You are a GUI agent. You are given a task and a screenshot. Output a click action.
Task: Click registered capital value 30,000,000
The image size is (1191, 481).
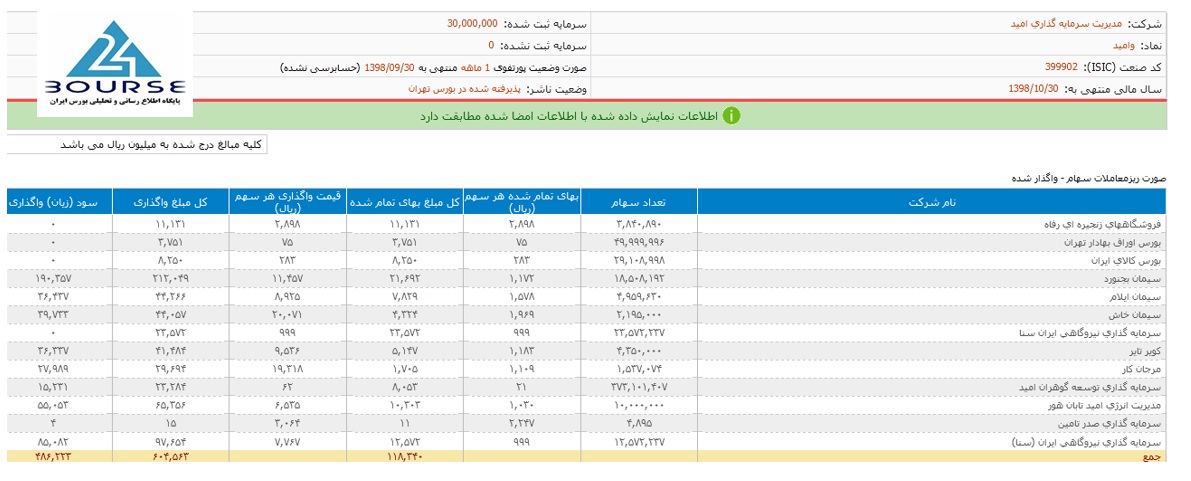pyautogui.click(x=472, y=24)
